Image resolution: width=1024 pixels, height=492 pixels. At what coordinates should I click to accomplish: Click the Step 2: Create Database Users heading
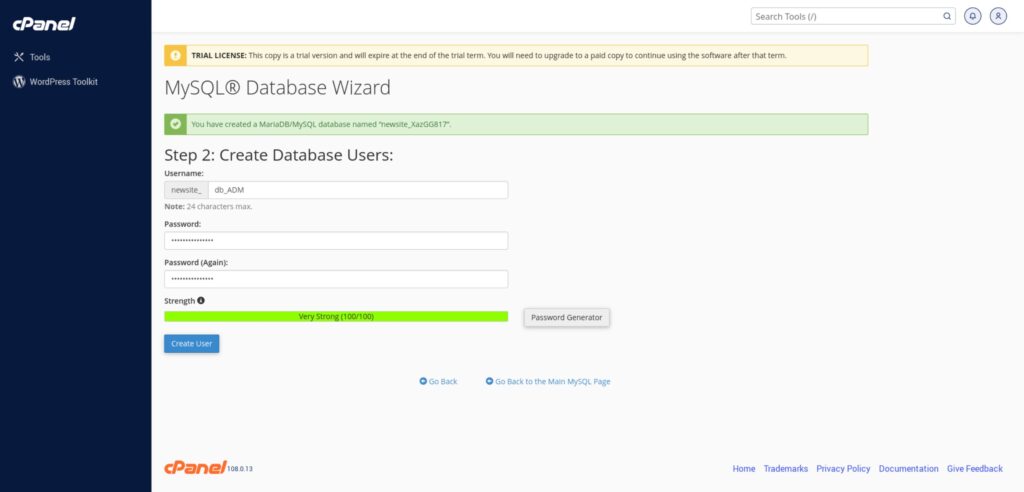(279, 156)
